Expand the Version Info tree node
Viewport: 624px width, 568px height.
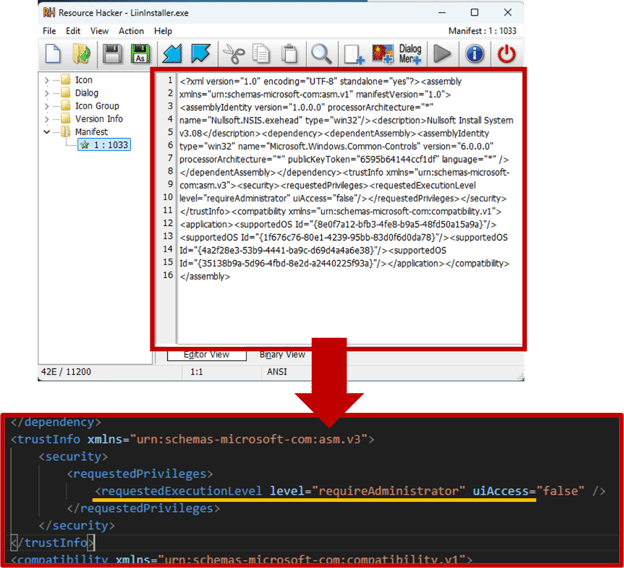47,119
